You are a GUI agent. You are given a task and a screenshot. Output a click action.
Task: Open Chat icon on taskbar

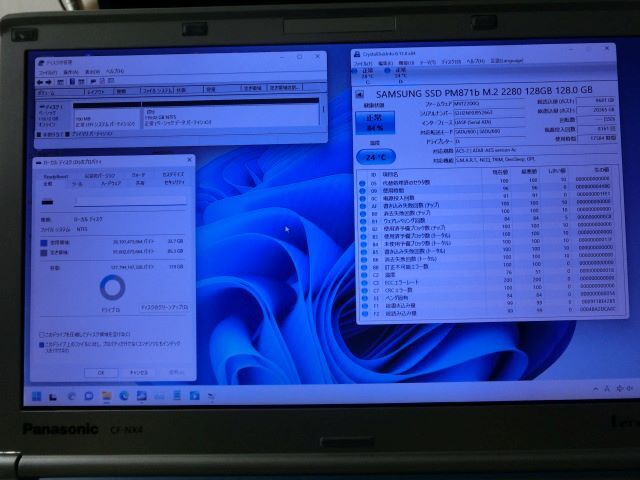point(89,396)
